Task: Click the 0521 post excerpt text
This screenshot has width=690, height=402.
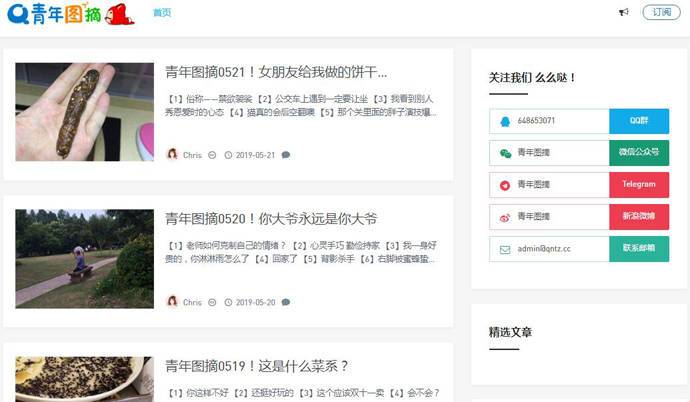Action: (x=301, y=106)
